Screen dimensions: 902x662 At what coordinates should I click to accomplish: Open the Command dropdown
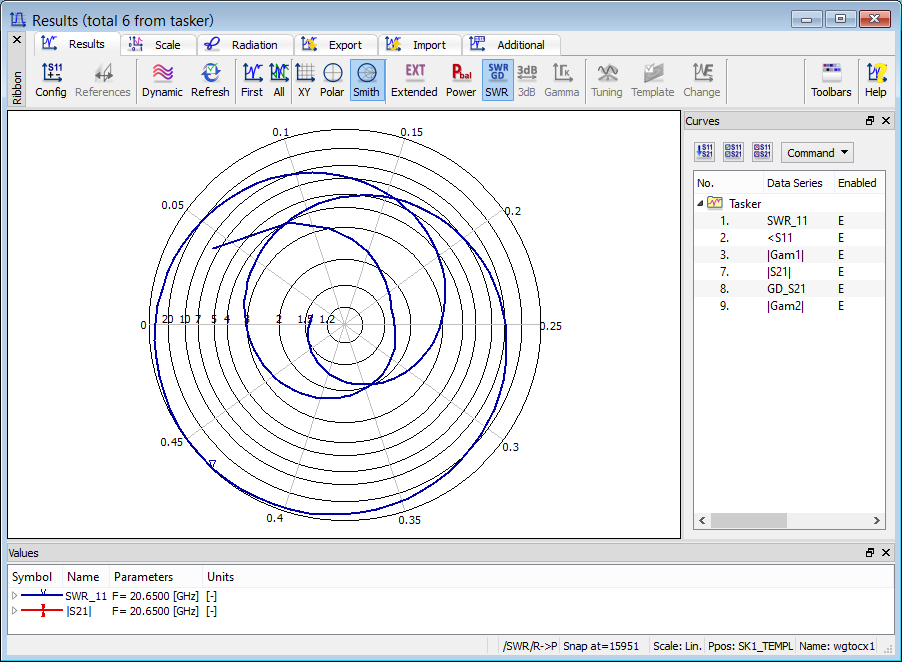(x=816, y=153)
